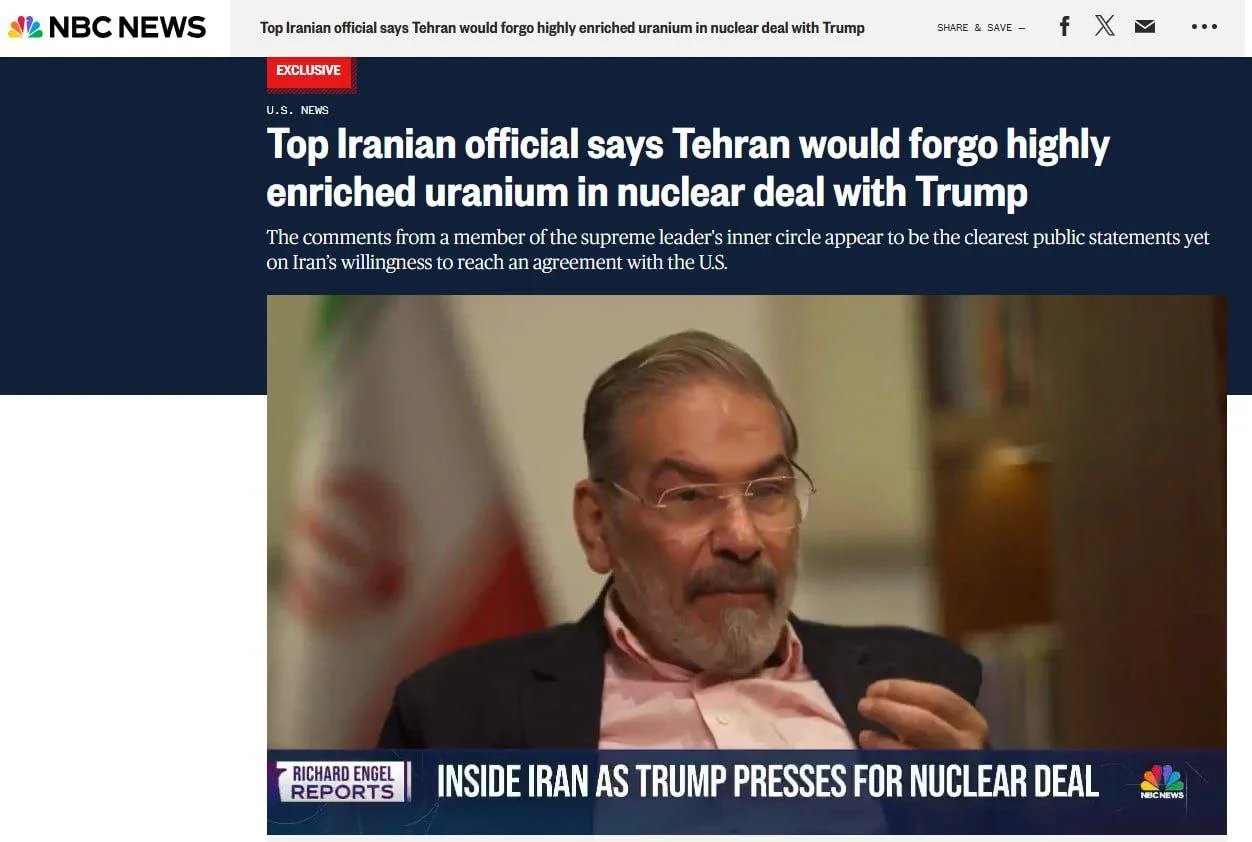Open the U.S. NEWS section link

coord(297,110)
